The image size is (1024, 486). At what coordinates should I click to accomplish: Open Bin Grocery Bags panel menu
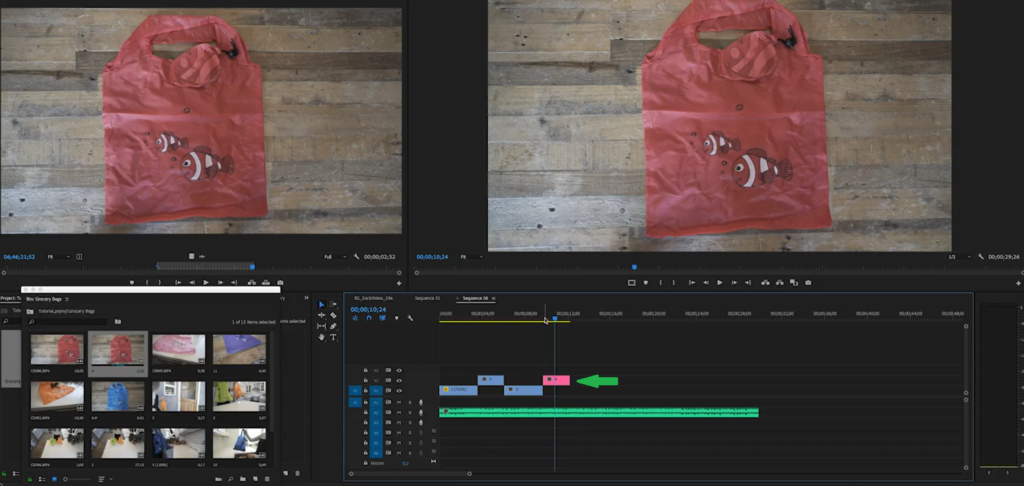click(67, 299)
